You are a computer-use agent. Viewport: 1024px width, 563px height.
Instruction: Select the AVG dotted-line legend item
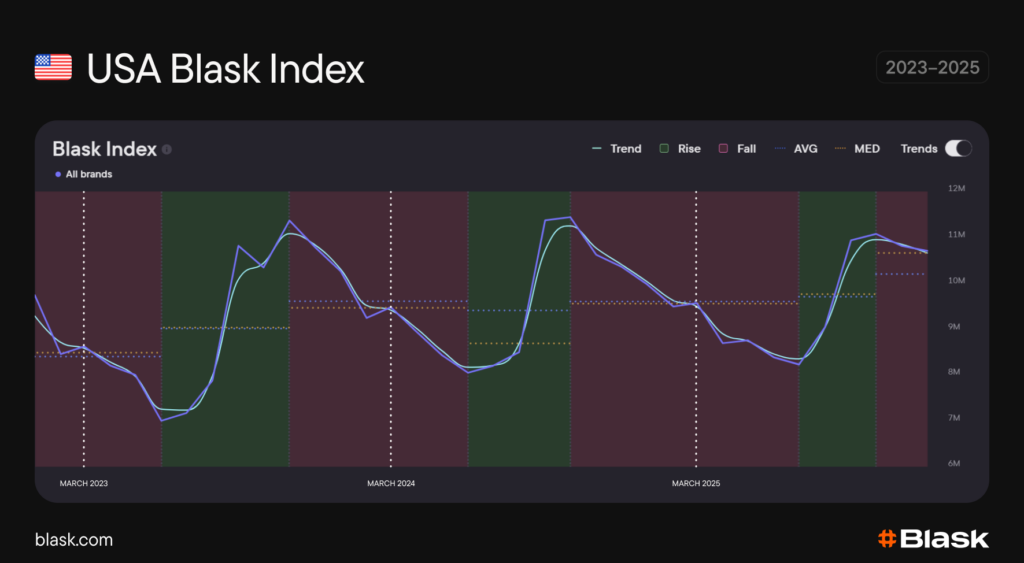796,149
